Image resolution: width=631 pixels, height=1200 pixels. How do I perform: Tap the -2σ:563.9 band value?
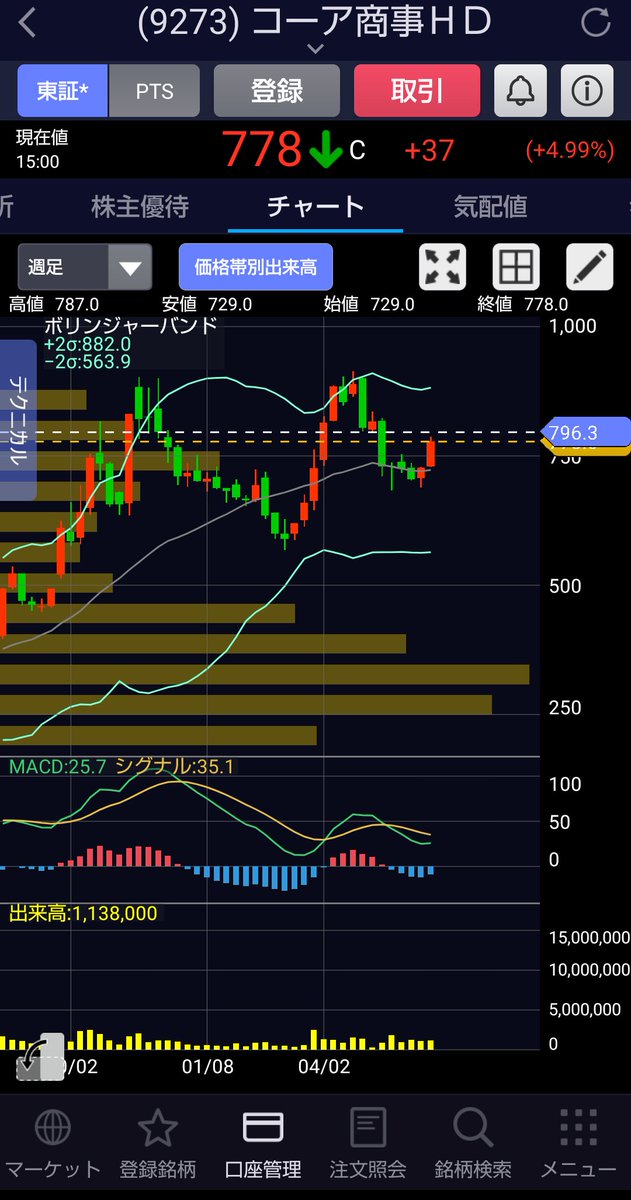pyautogui.click(x=87, y=361)
